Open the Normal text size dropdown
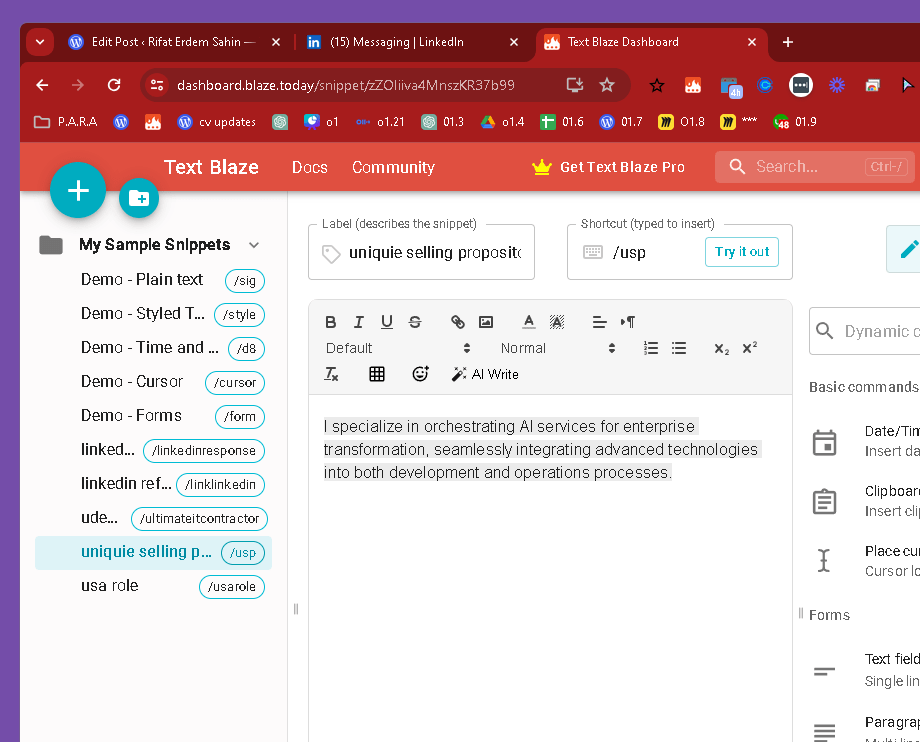 [x=557, y=348]
